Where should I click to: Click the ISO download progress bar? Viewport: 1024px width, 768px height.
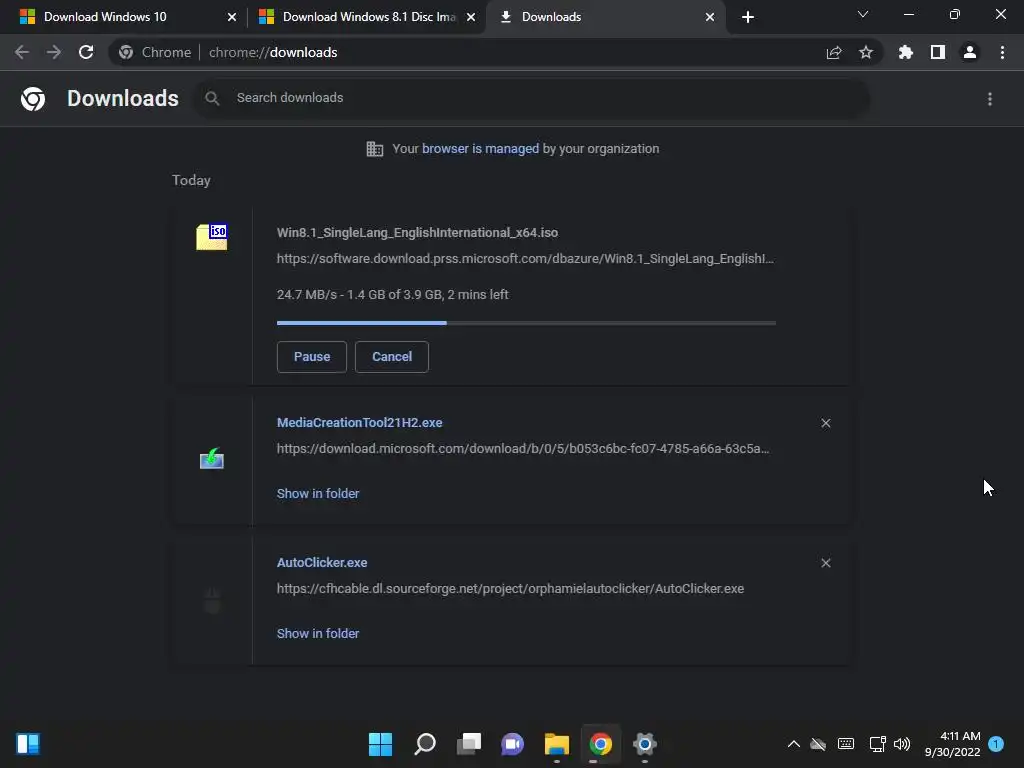(526, 323)
